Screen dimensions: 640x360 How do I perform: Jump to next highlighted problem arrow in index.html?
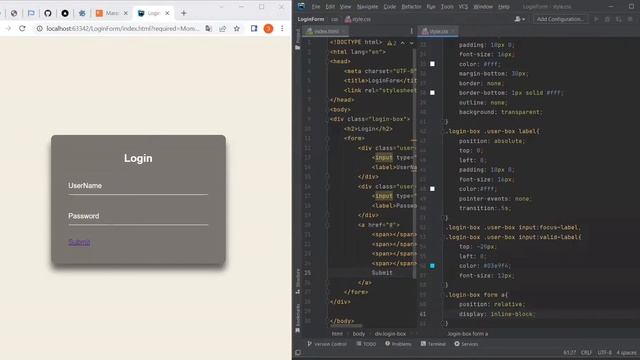coord(411,43)
